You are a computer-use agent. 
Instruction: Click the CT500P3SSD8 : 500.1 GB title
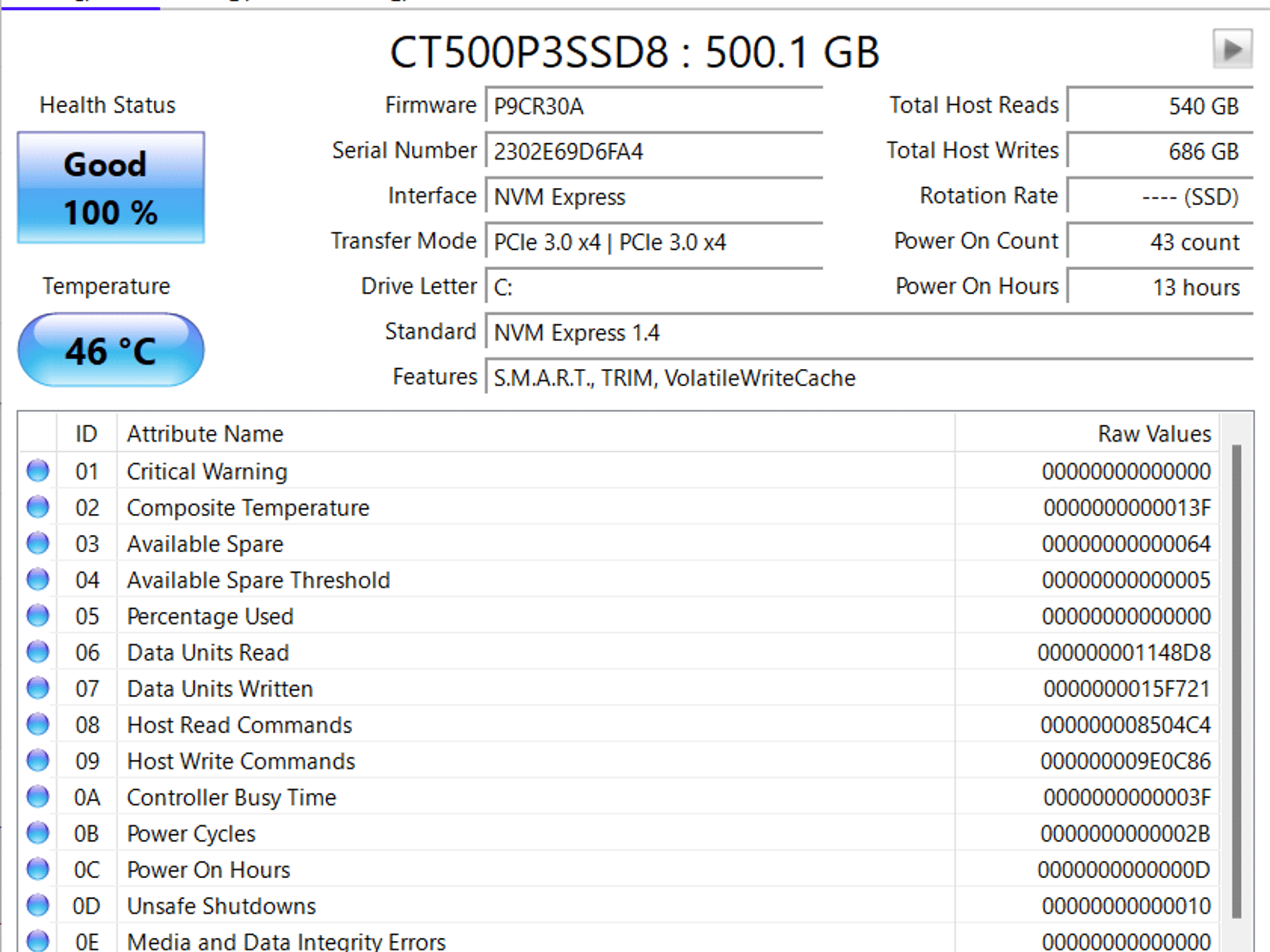[634, 52]
